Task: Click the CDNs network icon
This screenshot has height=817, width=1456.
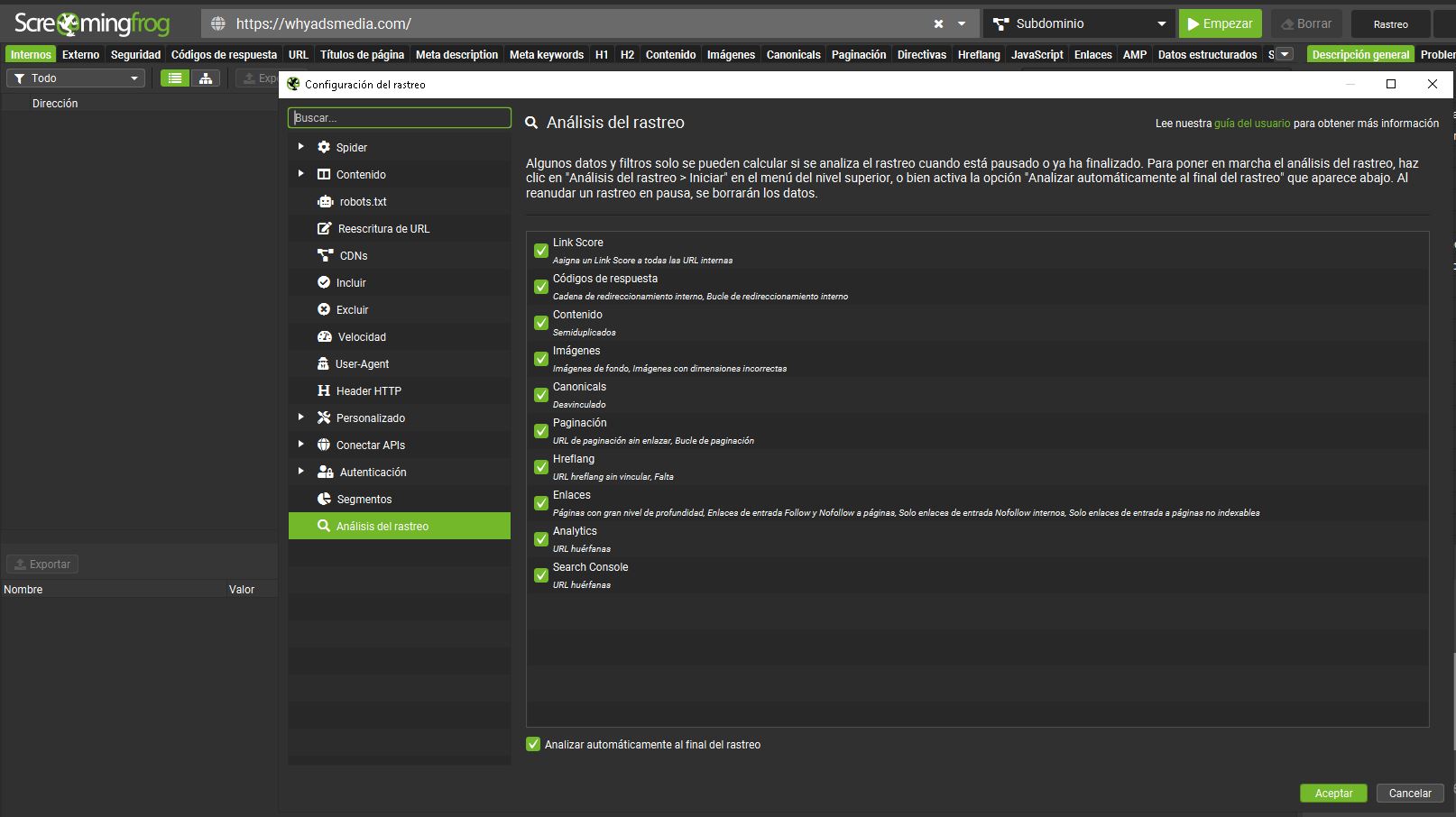Action: 325,256
